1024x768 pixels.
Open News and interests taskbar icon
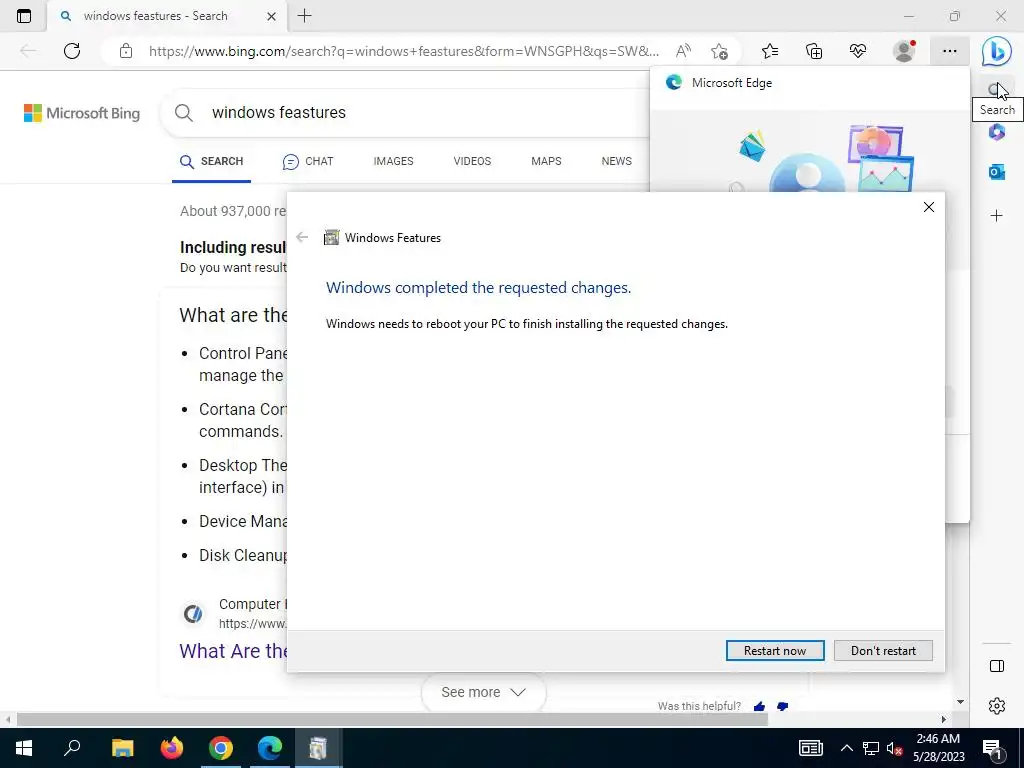tap(810, 748)
